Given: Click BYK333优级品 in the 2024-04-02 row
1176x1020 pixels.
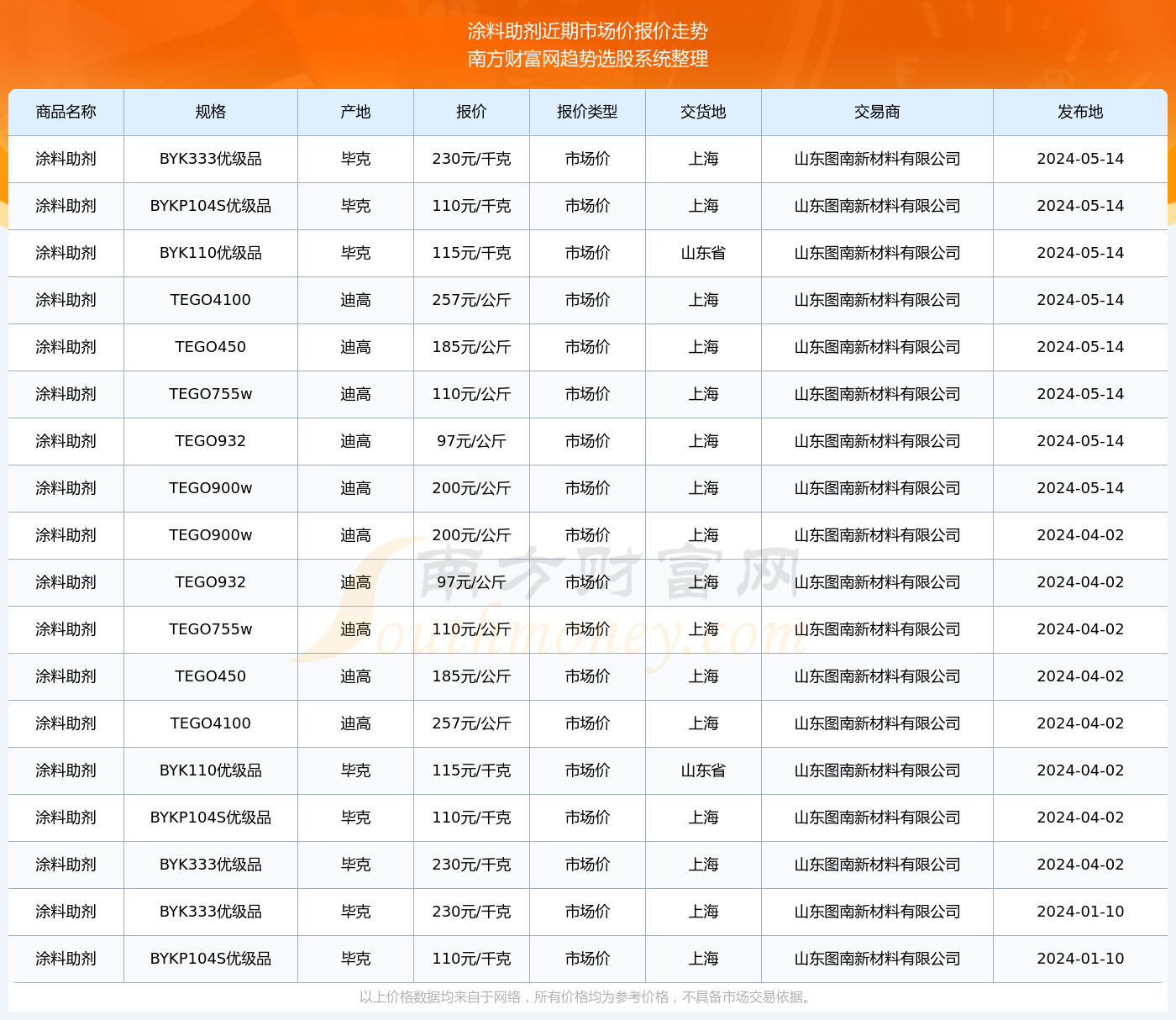Looking at the screenshot, I should point(211,865).
